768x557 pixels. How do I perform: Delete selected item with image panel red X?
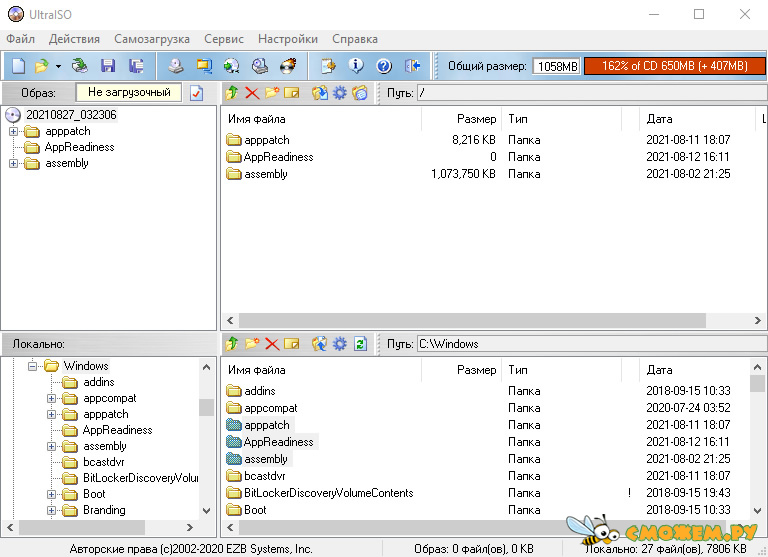click(252, 93)
